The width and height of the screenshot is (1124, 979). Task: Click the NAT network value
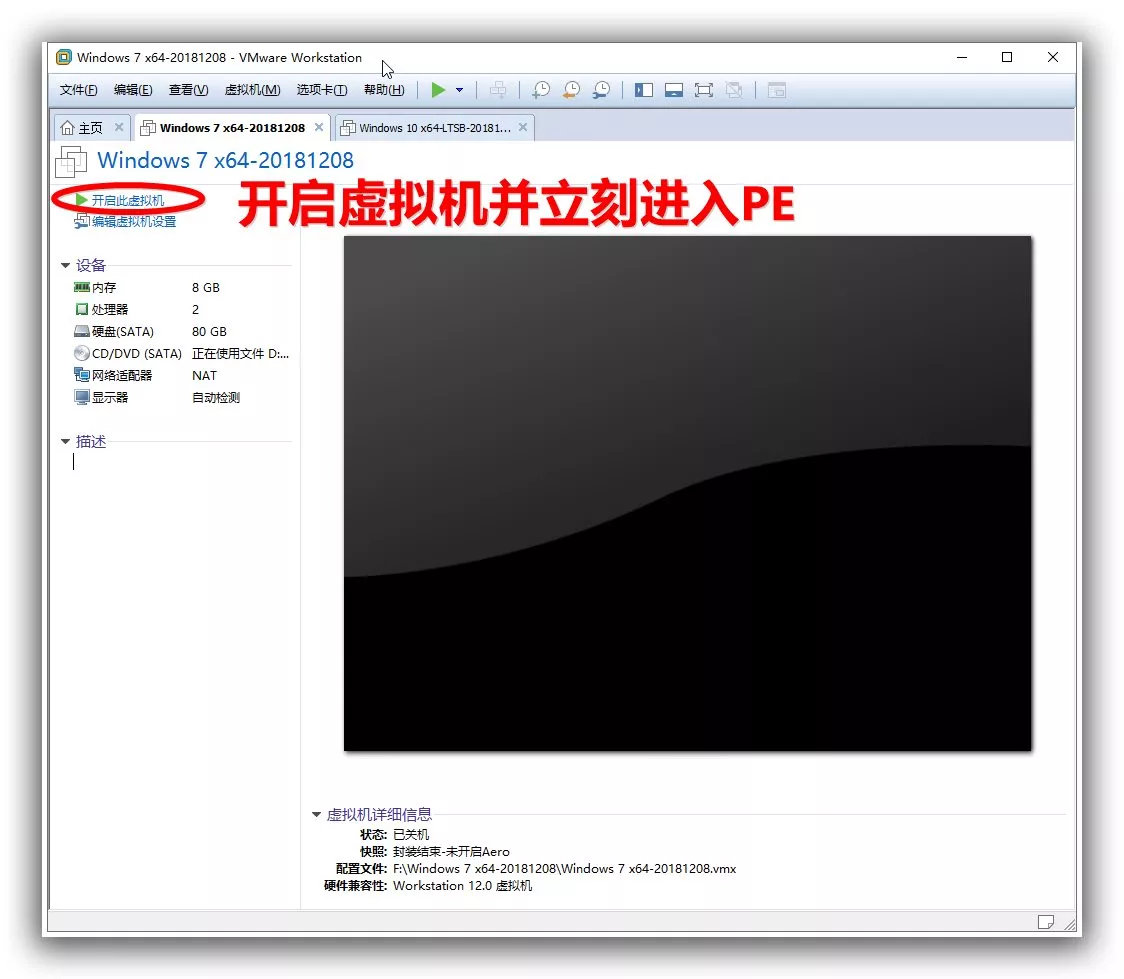[x=204, y=376]
